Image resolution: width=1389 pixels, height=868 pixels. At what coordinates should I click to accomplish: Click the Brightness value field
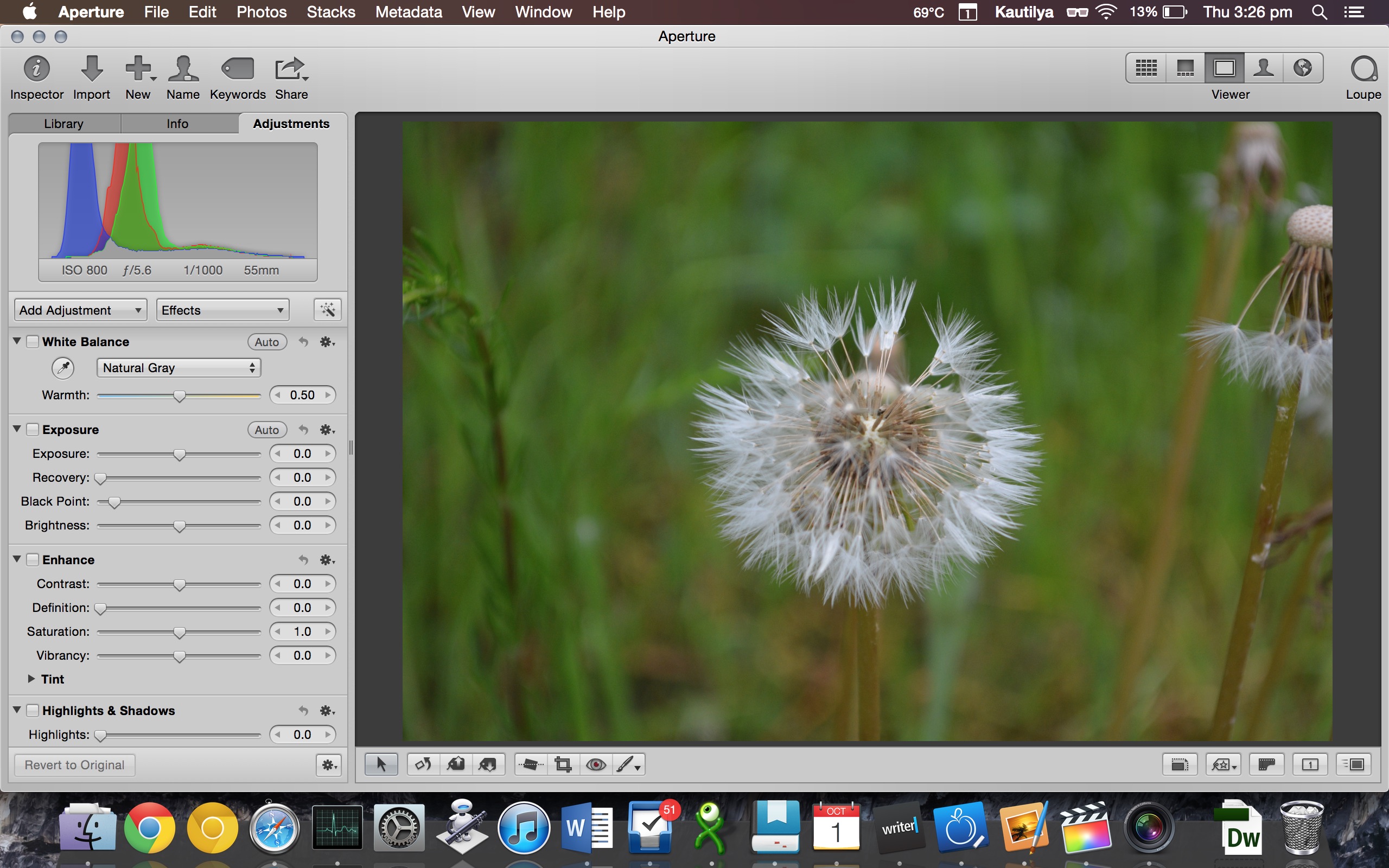(x=302, y=525)
